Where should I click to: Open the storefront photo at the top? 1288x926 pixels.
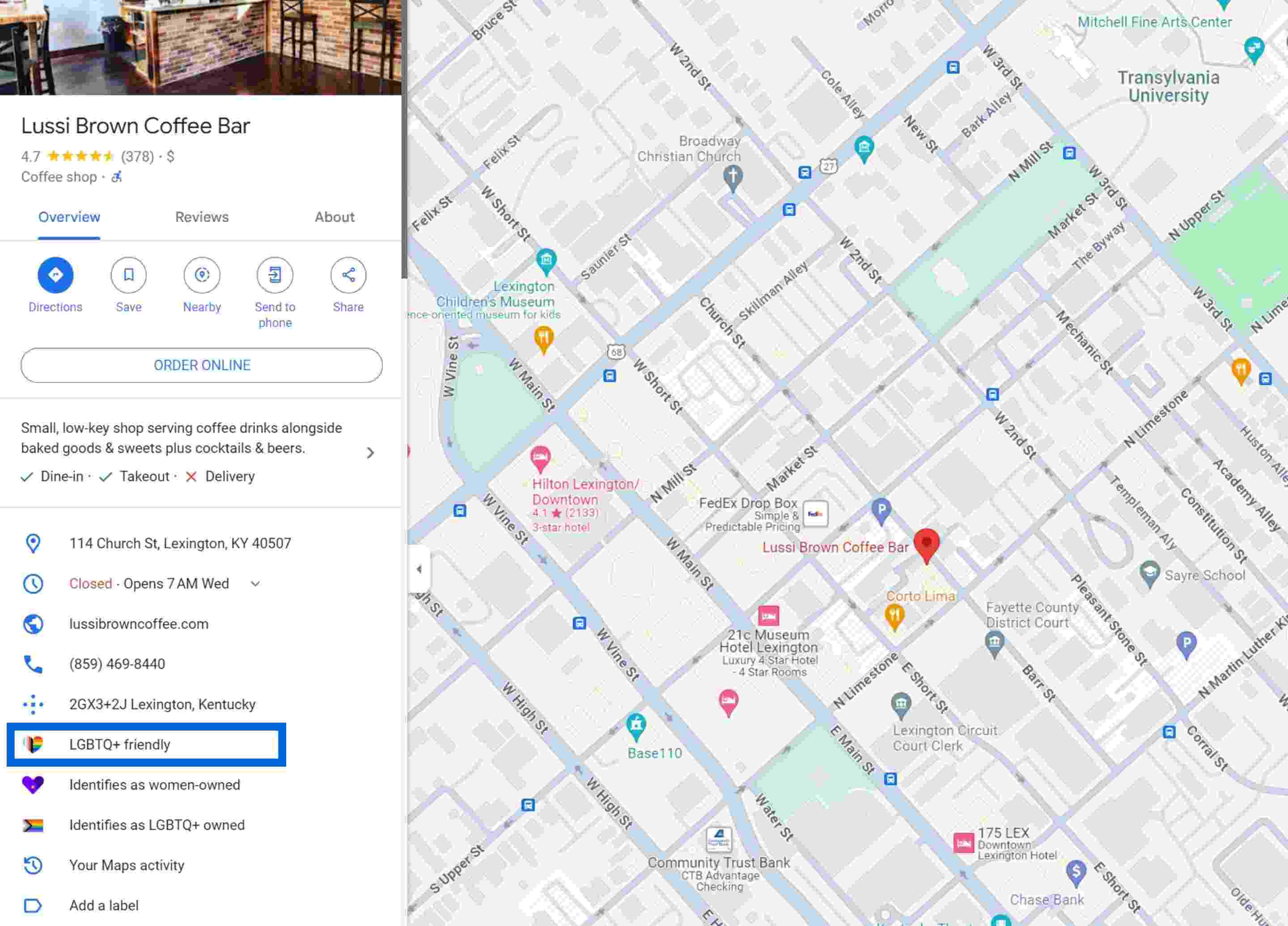point(202,46)
